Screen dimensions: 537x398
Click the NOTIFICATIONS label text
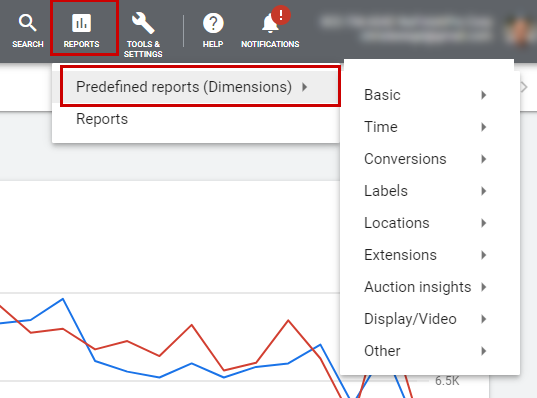[270, 44]
